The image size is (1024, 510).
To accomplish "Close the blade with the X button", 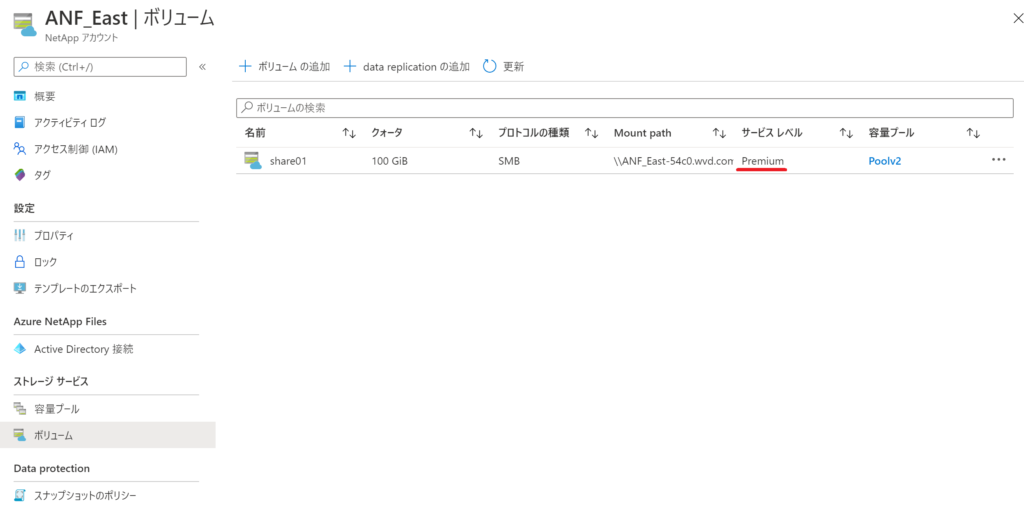I will click(x=1017, y=18).
